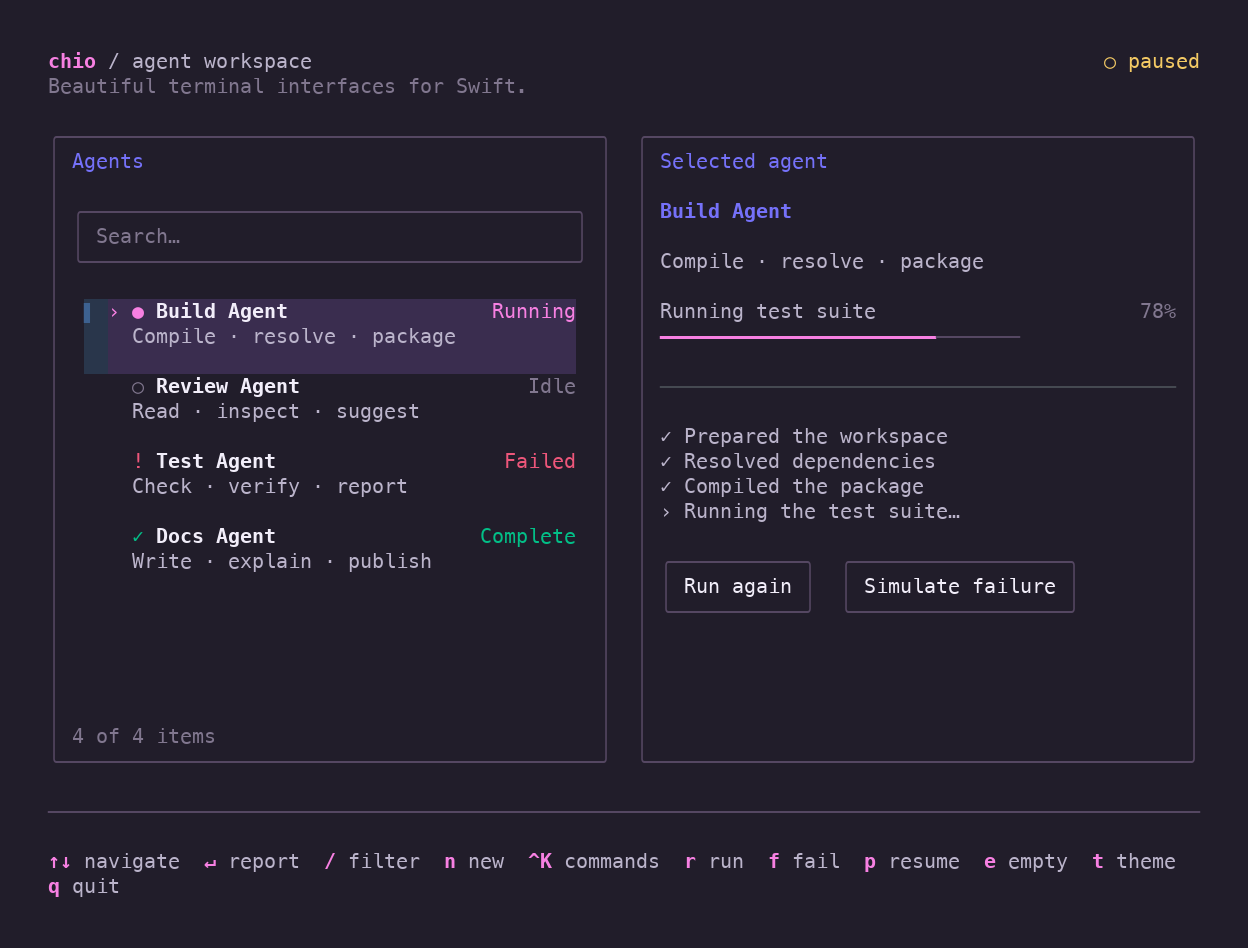Click the paused status indicator
This screenshot has width=1248, height=948.
(x=1151, y=62)
